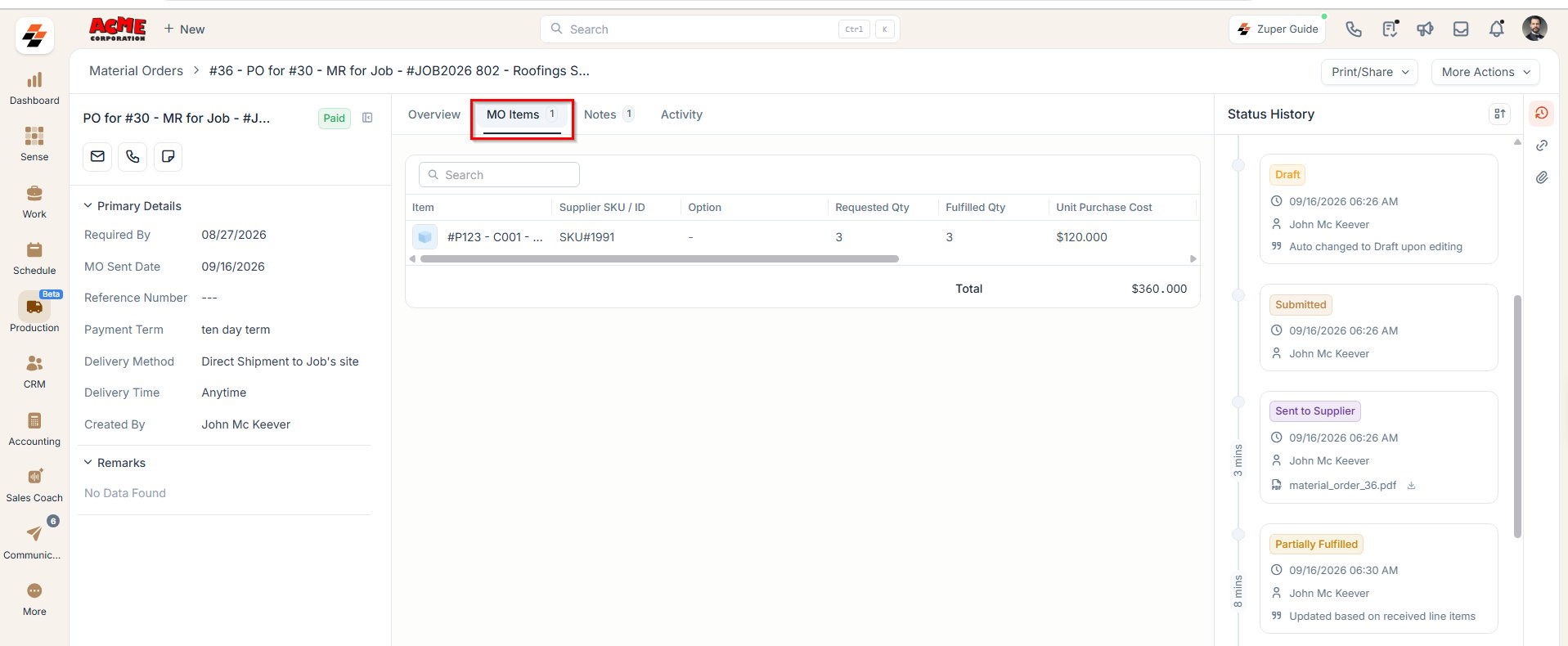Open the user profile avatar
This screenshot has width=1568, height=646.
(1534, 29)
